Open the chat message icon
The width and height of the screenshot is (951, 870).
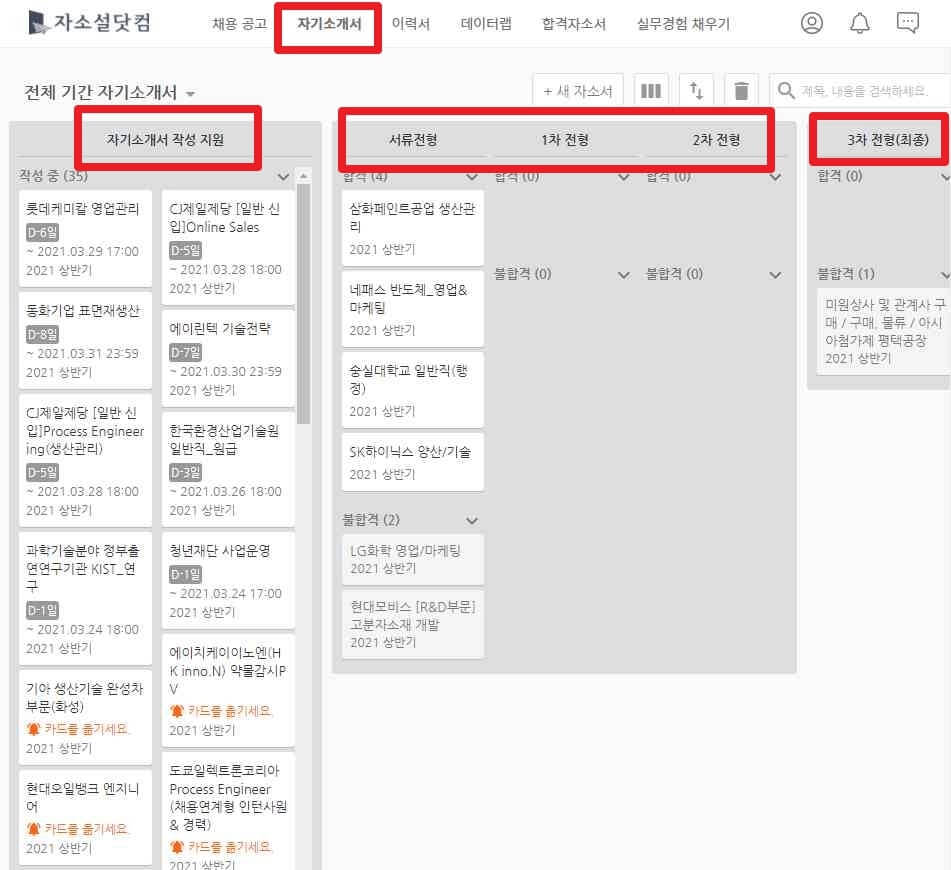[907, 23]
